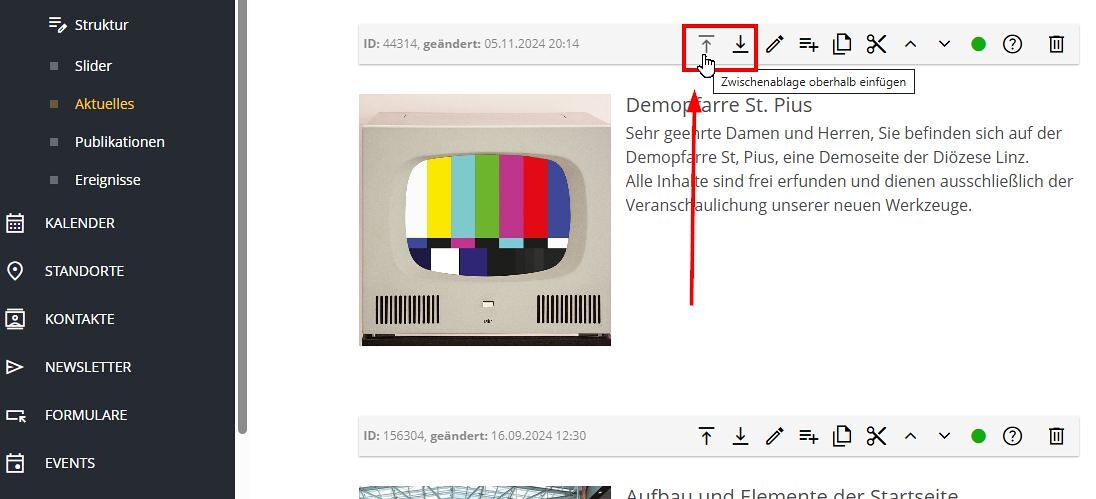Copy entry 44314 to clipboard
The height and width of the screenshot is (499, 1096).
pos(843,44)
